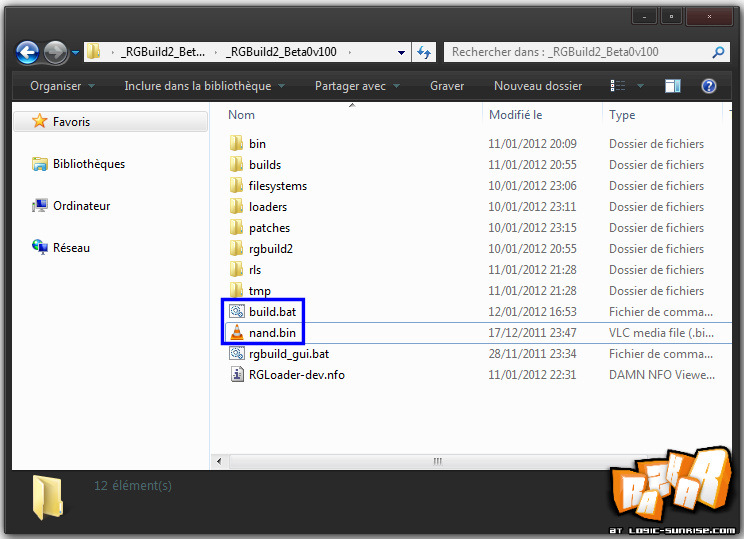This screenshot has width=744, height=539.
Task: Click the search field Rechercher dans
Action: [x=578, y=52]
